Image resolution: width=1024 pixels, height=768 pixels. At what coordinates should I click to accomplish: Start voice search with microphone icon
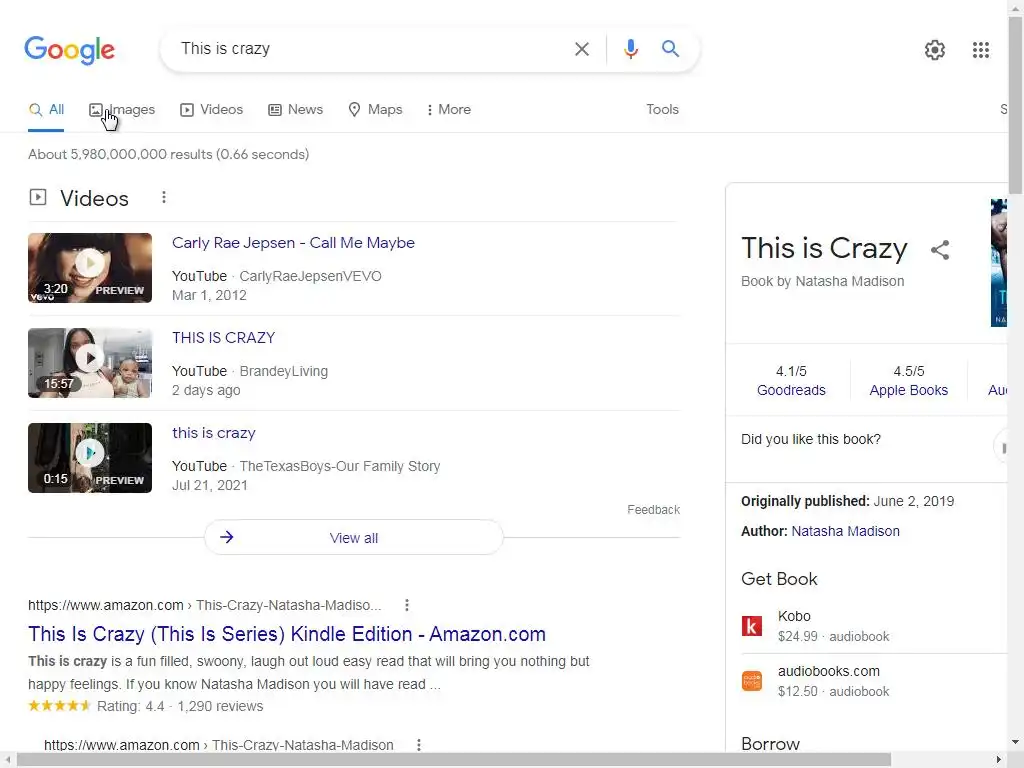click(630, 49)
